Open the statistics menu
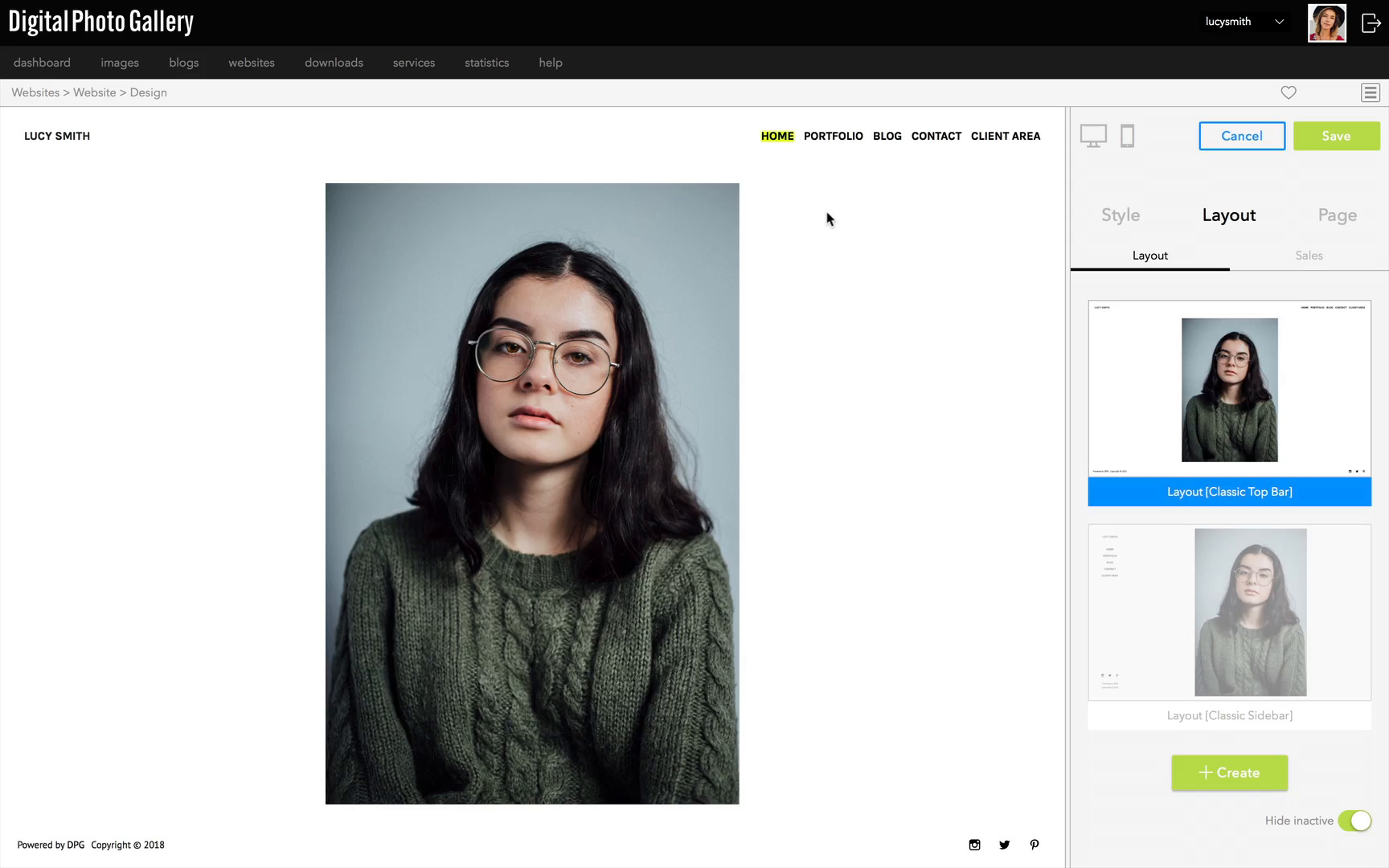The height and width of the screenshot is (868, 1389). click(x=486, y=63)
